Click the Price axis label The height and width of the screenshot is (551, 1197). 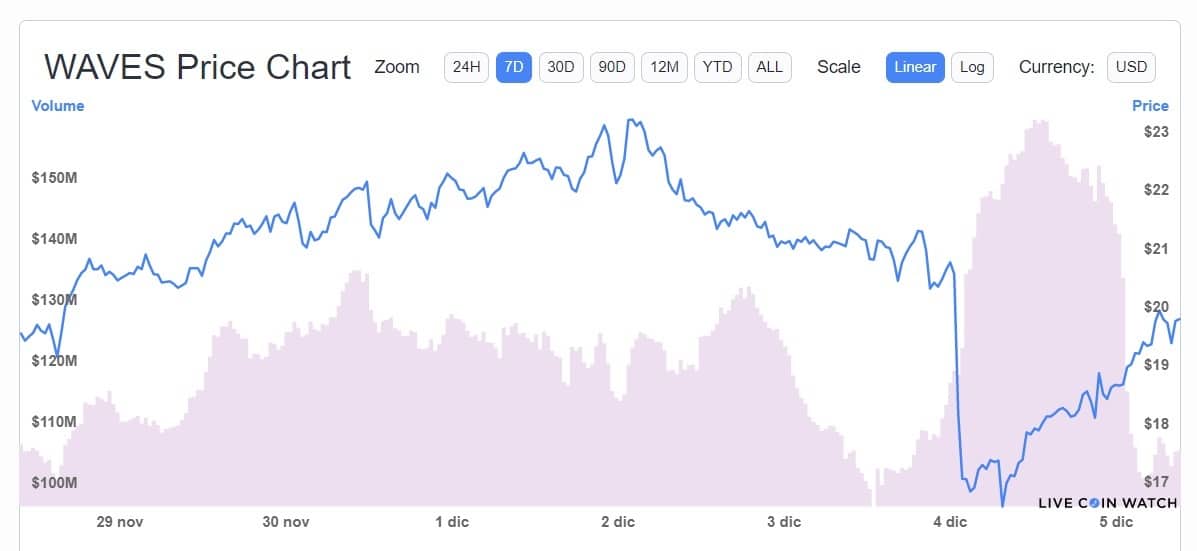tap(1150, 106)
